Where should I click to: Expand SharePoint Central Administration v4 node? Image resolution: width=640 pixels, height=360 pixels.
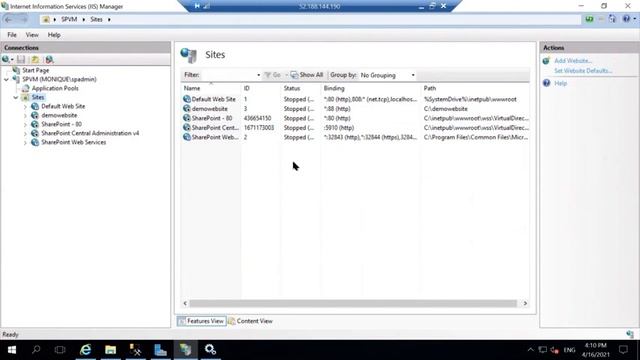pos(25,134)
